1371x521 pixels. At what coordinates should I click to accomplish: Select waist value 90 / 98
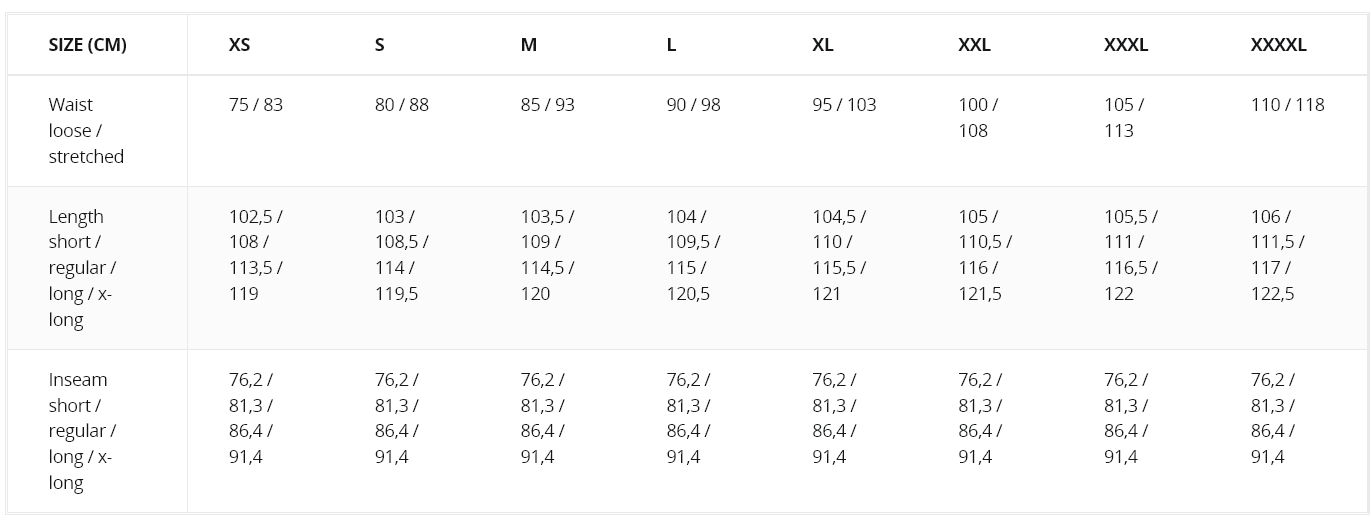tap(693, 105)
